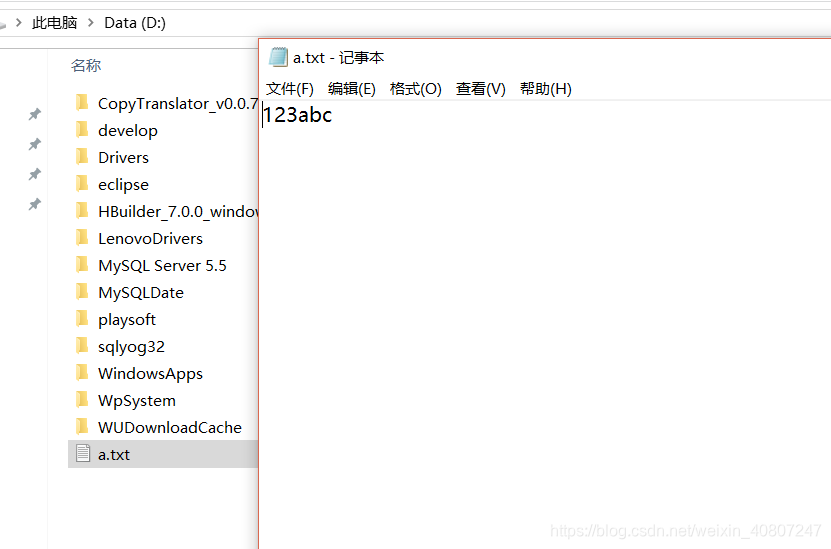Click the MySQL Server 5.5 folder name
Image resolution: width=831 pixels, height=549 pixels.
[x=162, y=266]
